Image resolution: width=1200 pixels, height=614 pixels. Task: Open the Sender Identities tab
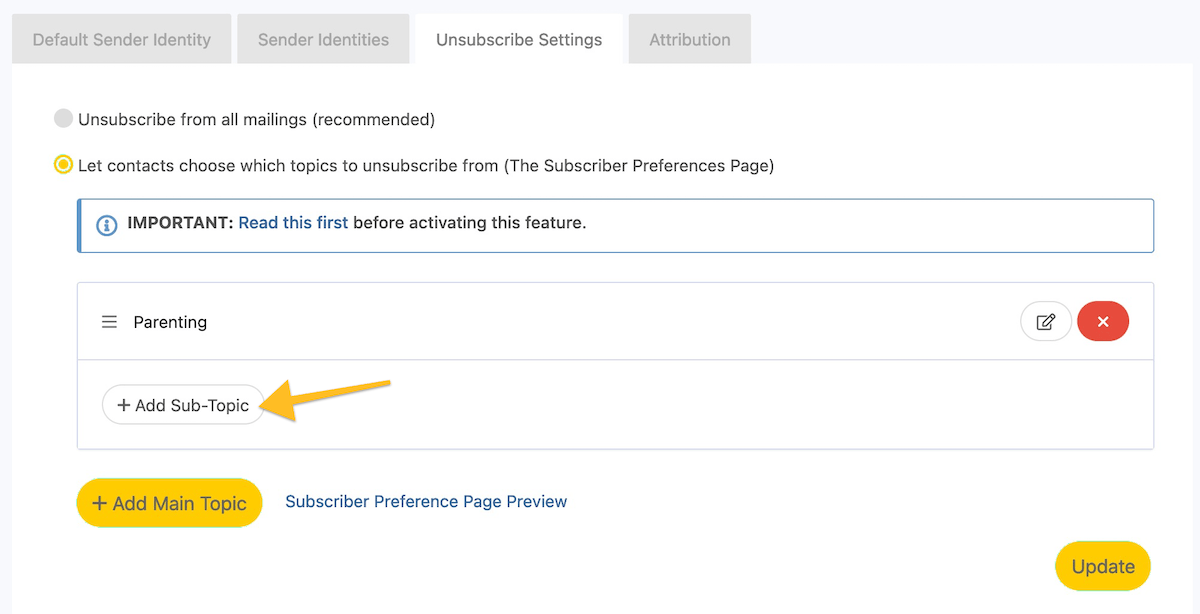(322, 39)
